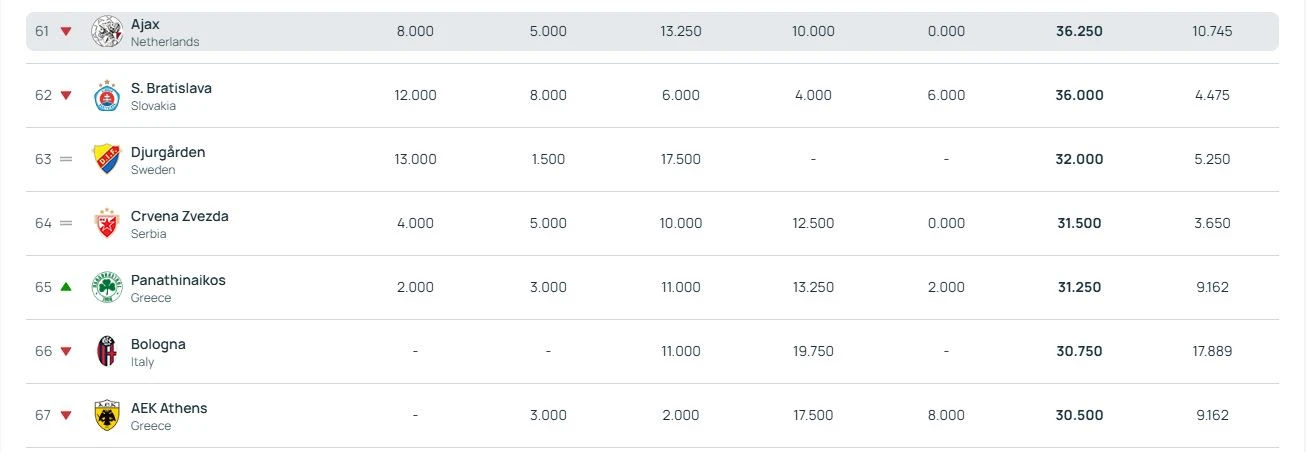
Task: Go to the AEK Athens team name
Action: coord(169,408)
